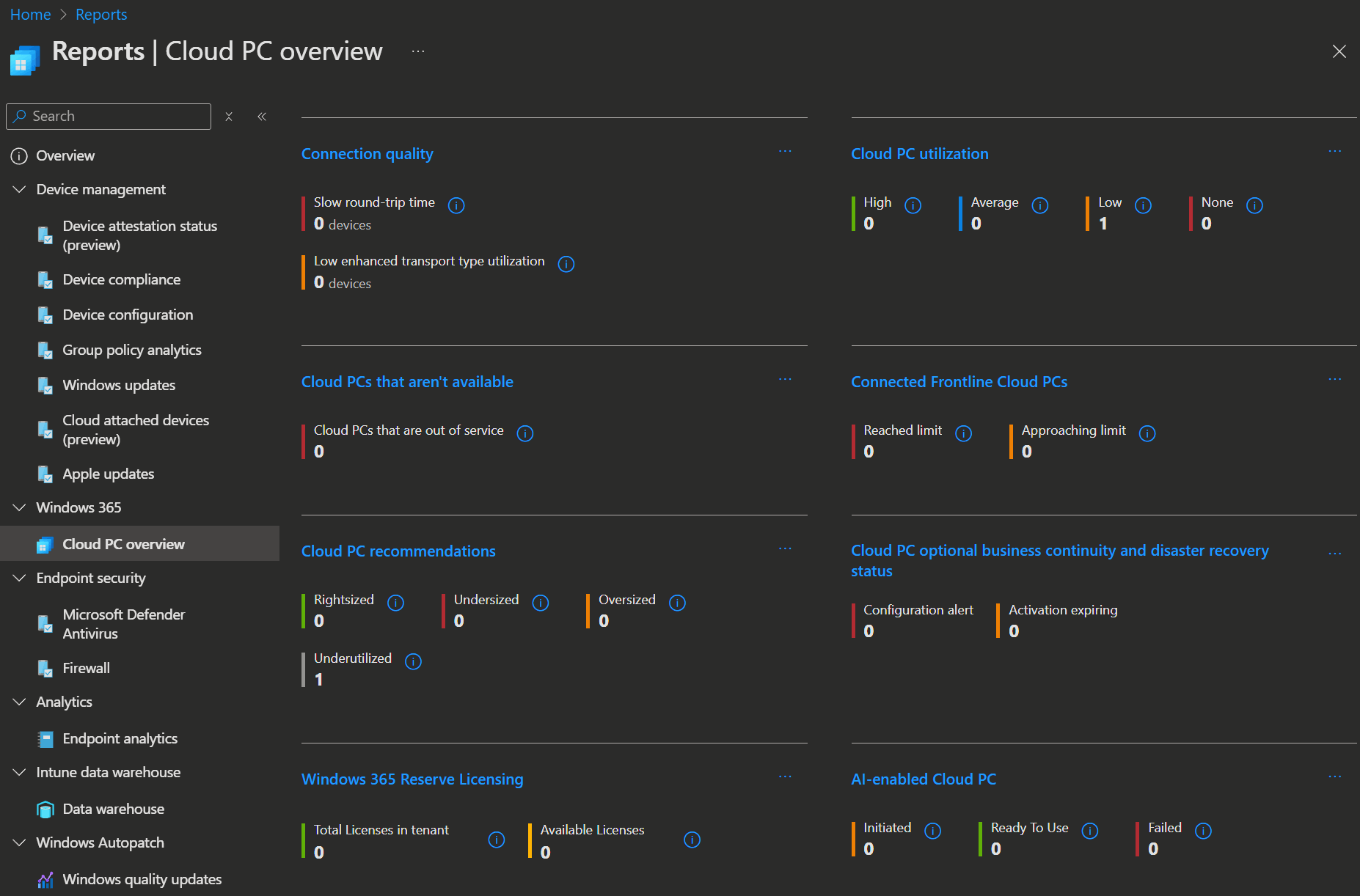Open ellipsis menu for Cloud PC utilization

[x=1334, y=152]
